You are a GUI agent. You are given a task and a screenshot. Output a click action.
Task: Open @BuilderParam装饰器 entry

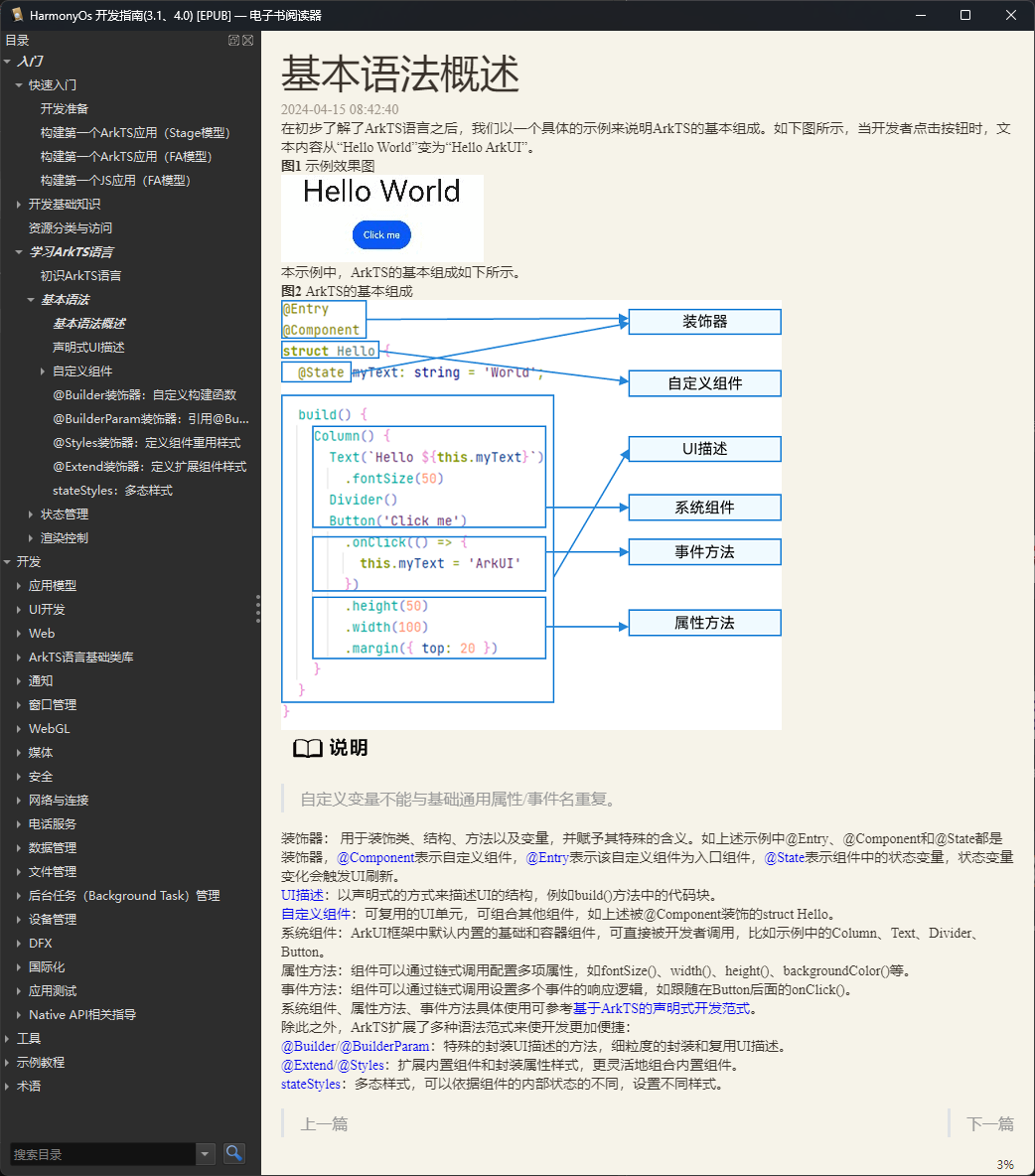(x=151, y=419)
